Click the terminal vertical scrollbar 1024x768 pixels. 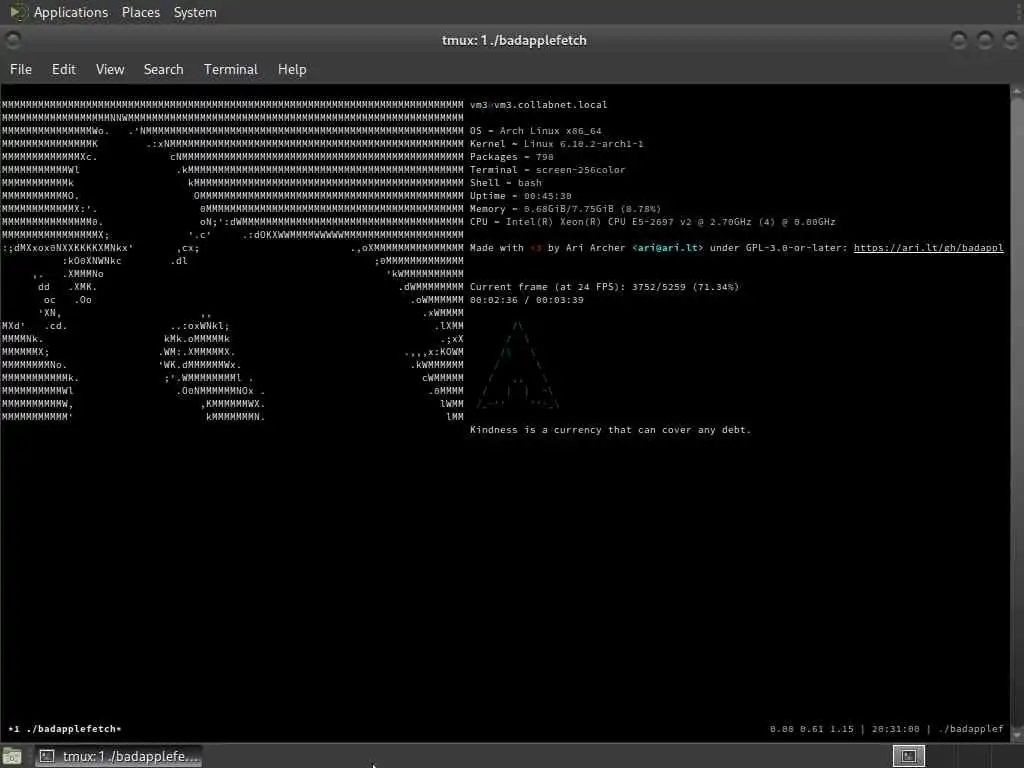click(1017, 413)
